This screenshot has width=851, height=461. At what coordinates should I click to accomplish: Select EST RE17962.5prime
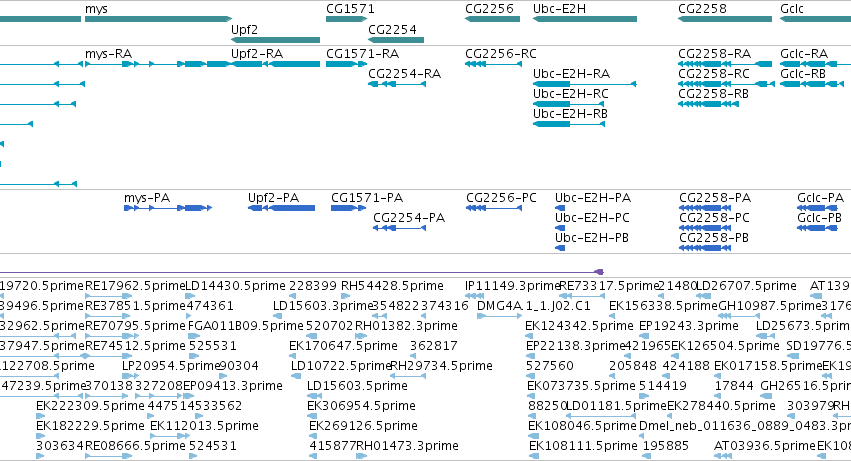click(x=135, y=286)
